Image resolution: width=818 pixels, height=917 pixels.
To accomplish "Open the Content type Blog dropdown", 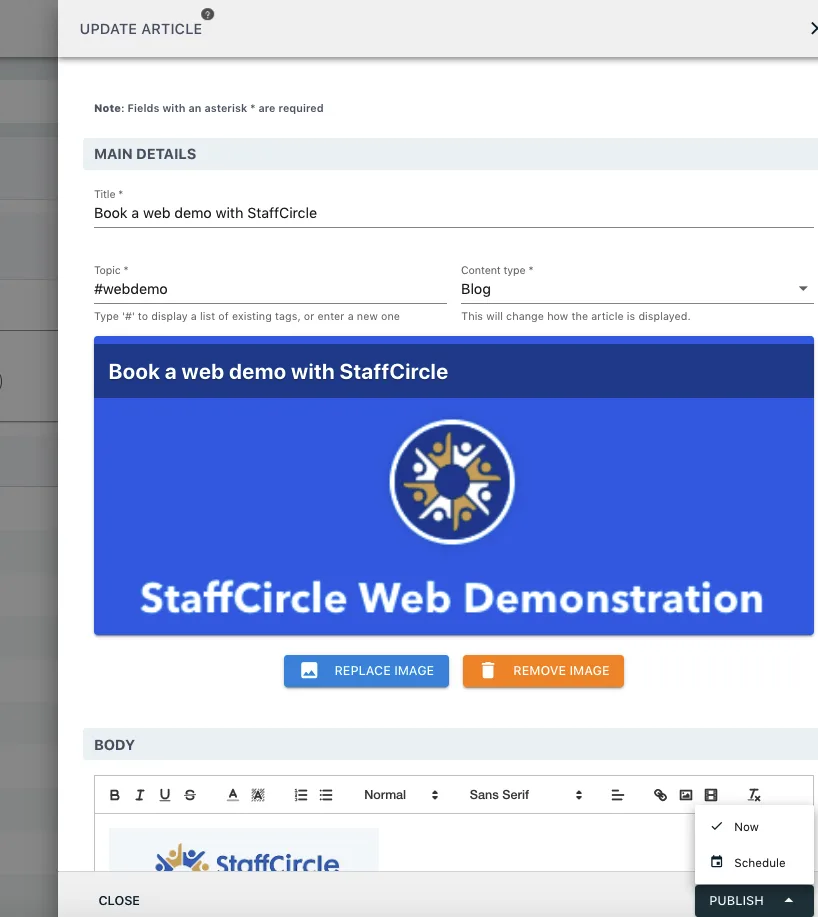I will (x=637, y=289).
